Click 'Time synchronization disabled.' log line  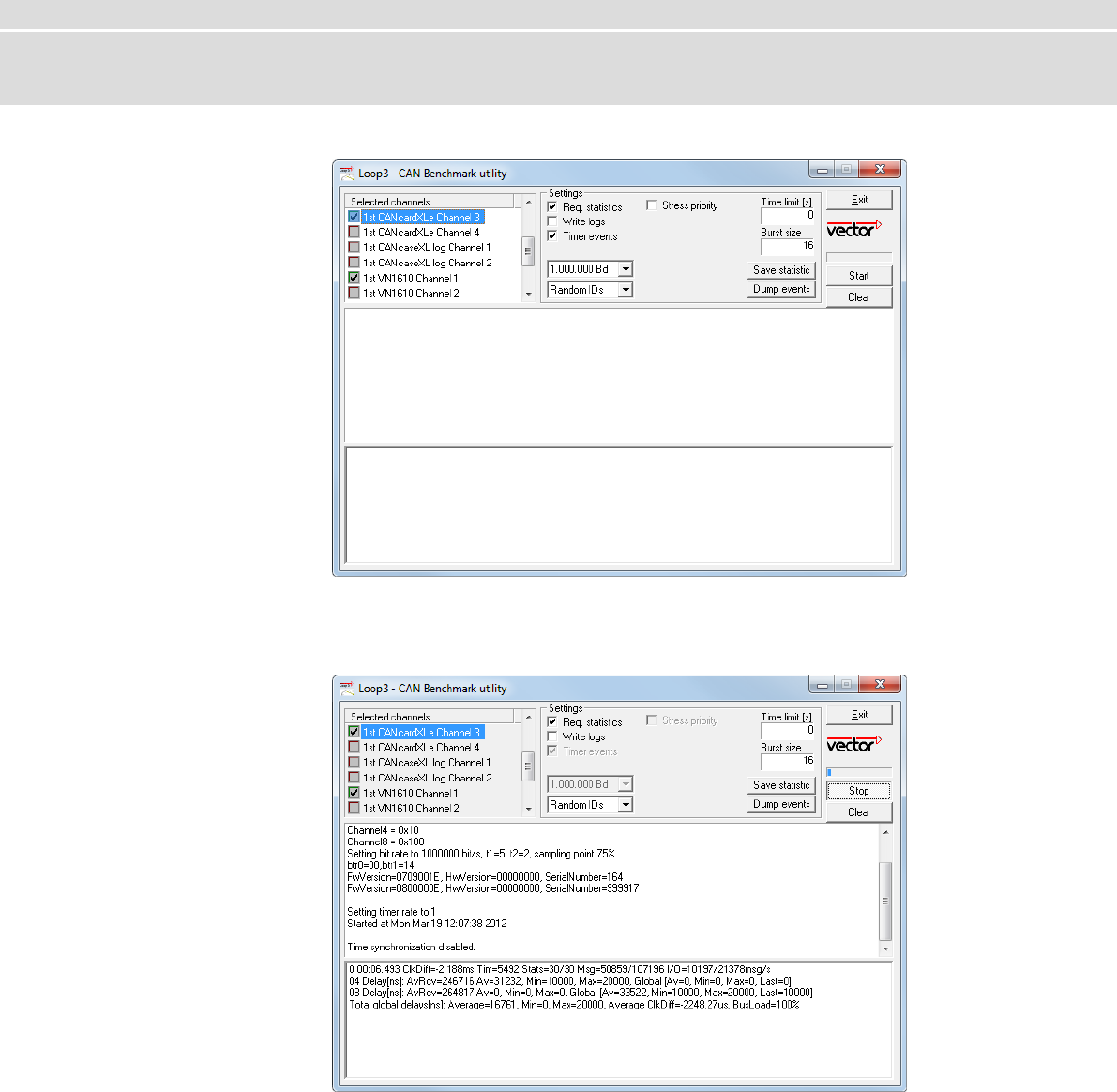pos(411,947)
